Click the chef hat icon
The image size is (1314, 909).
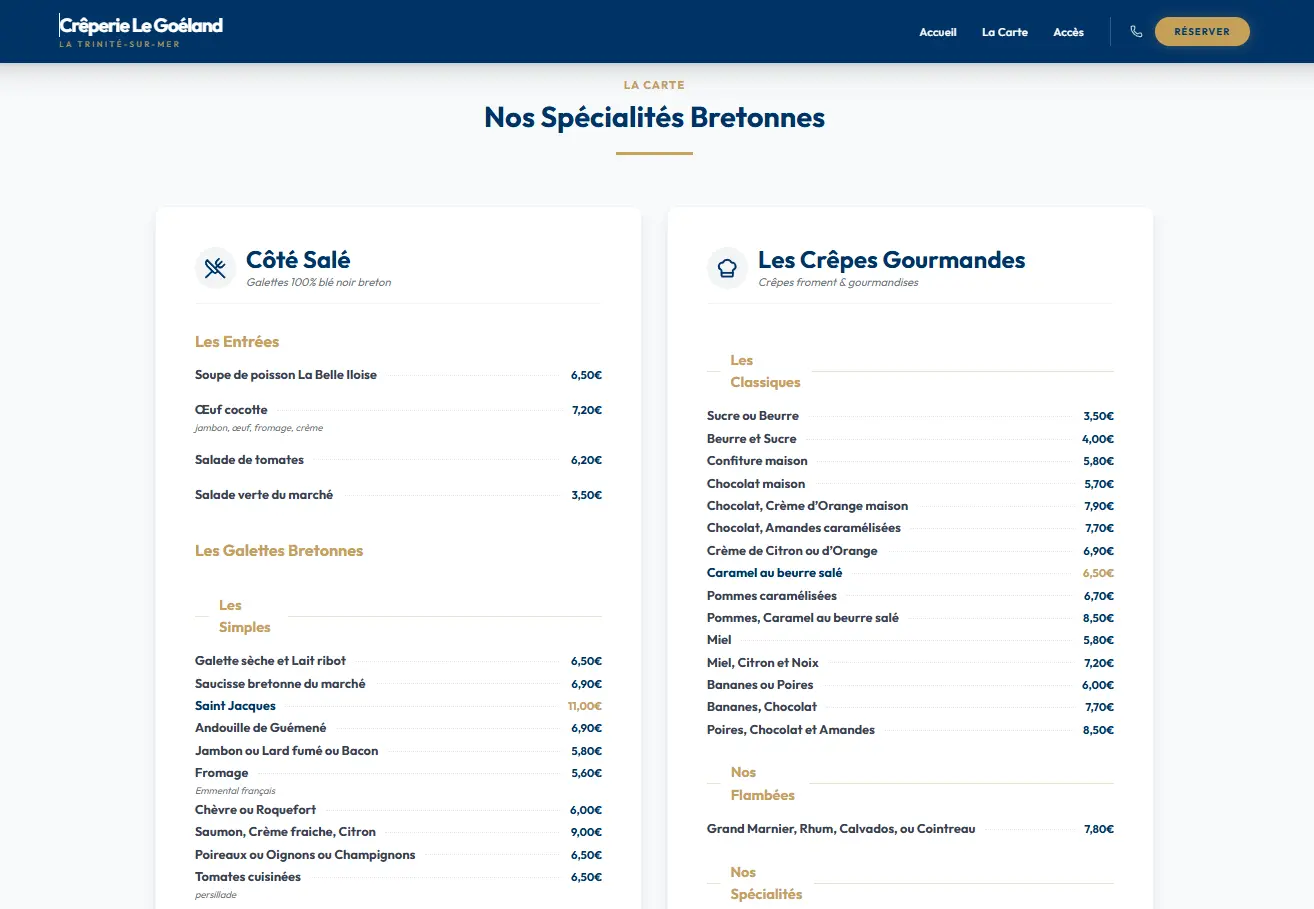(727, 268)
